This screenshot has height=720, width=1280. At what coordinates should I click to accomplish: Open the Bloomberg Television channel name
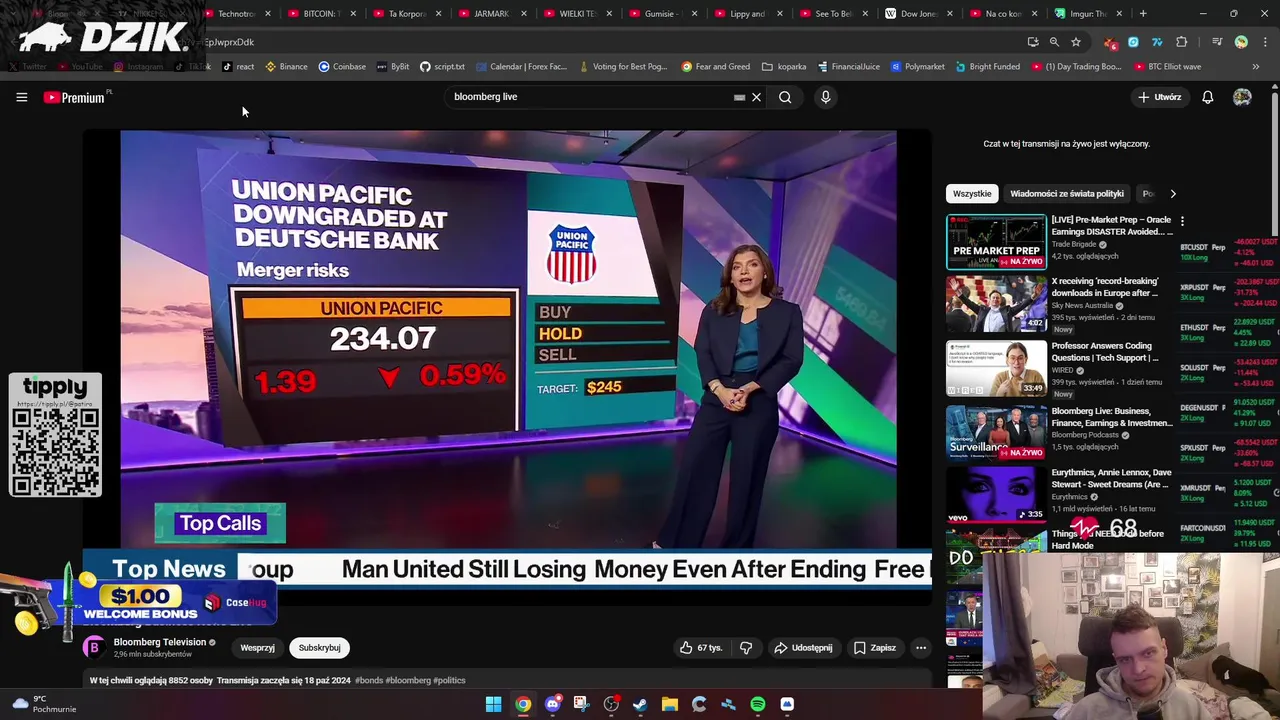click(x=160, y=642)
